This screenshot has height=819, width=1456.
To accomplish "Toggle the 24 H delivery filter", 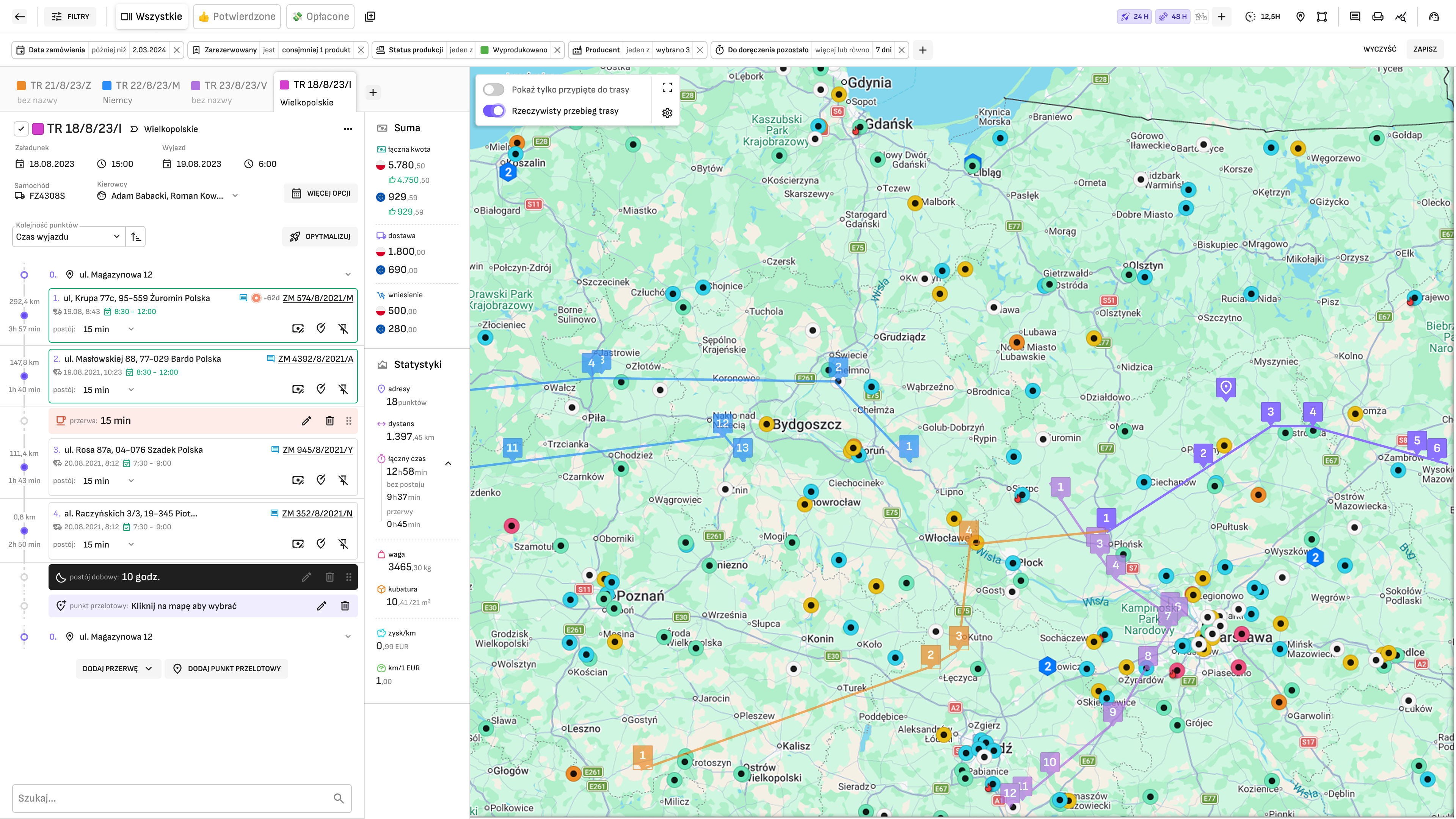I will tap(1134, 16).
